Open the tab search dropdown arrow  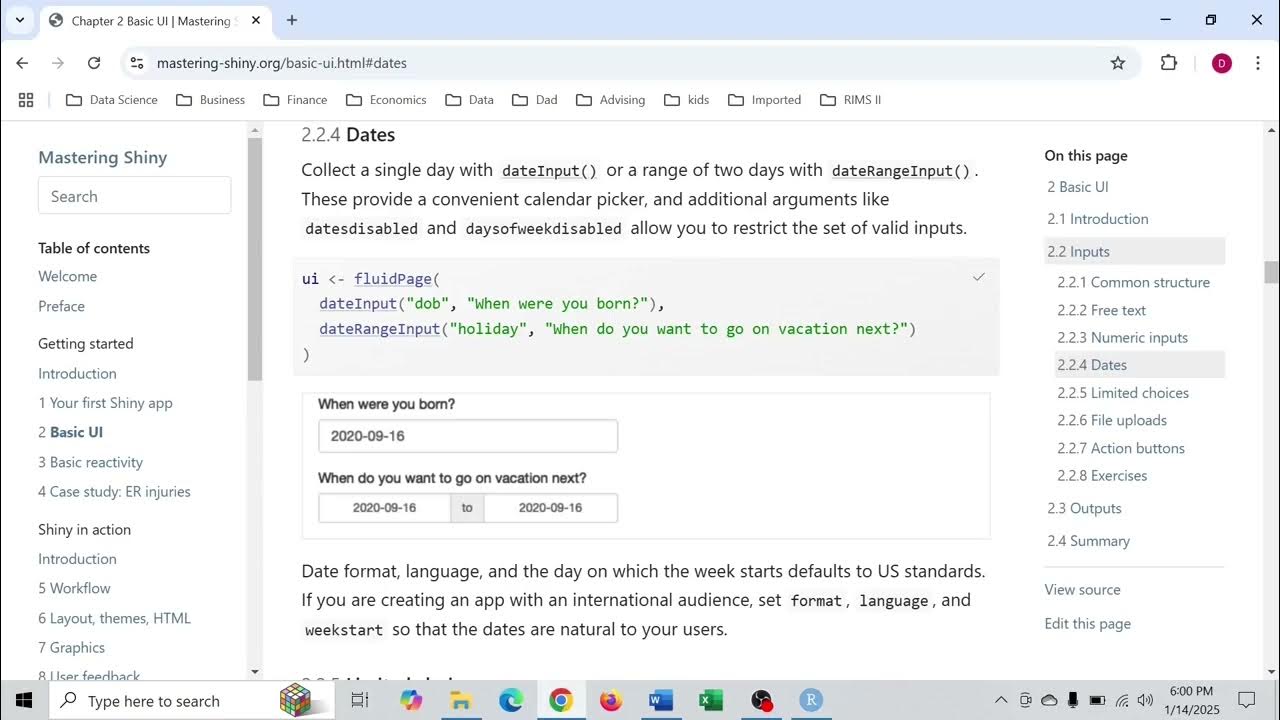pos(19,20)
